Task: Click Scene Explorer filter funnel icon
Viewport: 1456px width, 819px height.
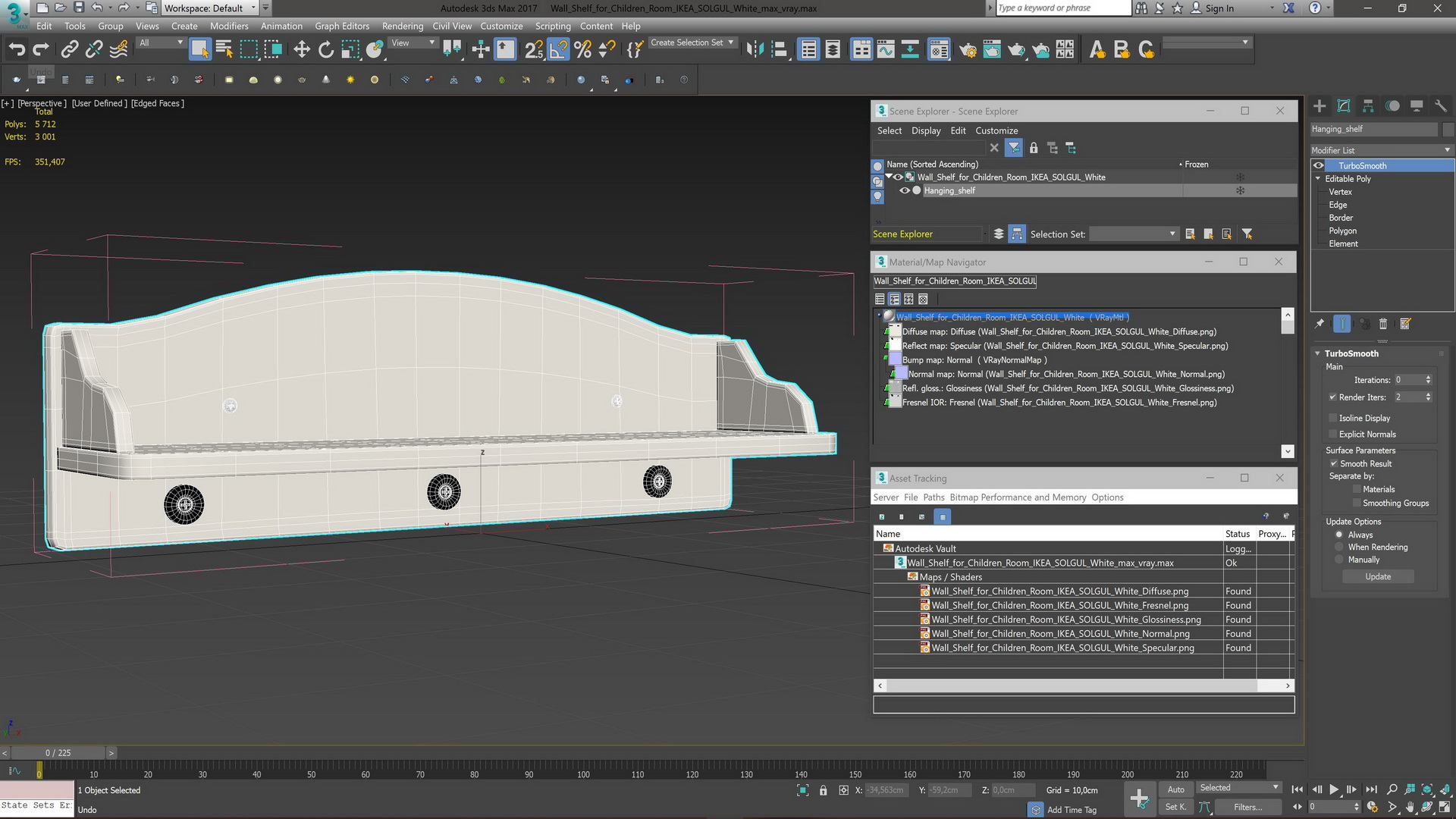Action: coord(1014,148)
